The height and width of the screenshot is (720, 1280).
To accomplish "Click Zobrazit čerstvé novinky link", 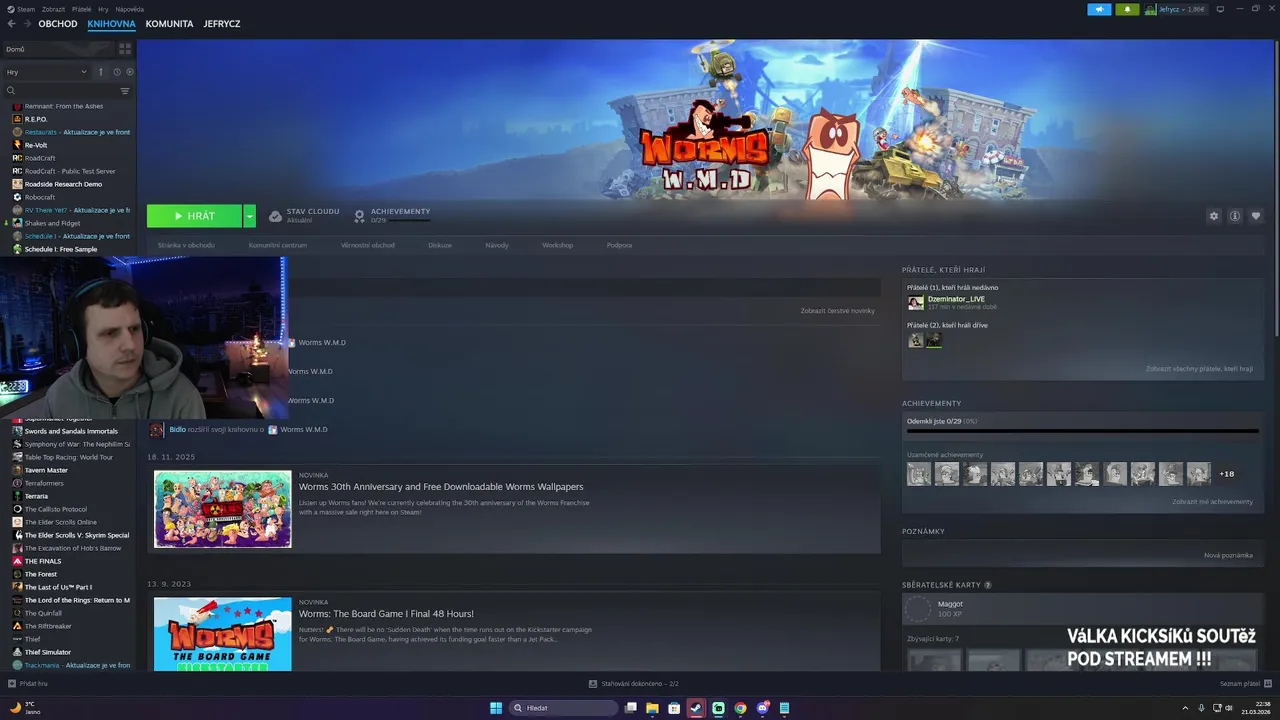I will (837, 311).
